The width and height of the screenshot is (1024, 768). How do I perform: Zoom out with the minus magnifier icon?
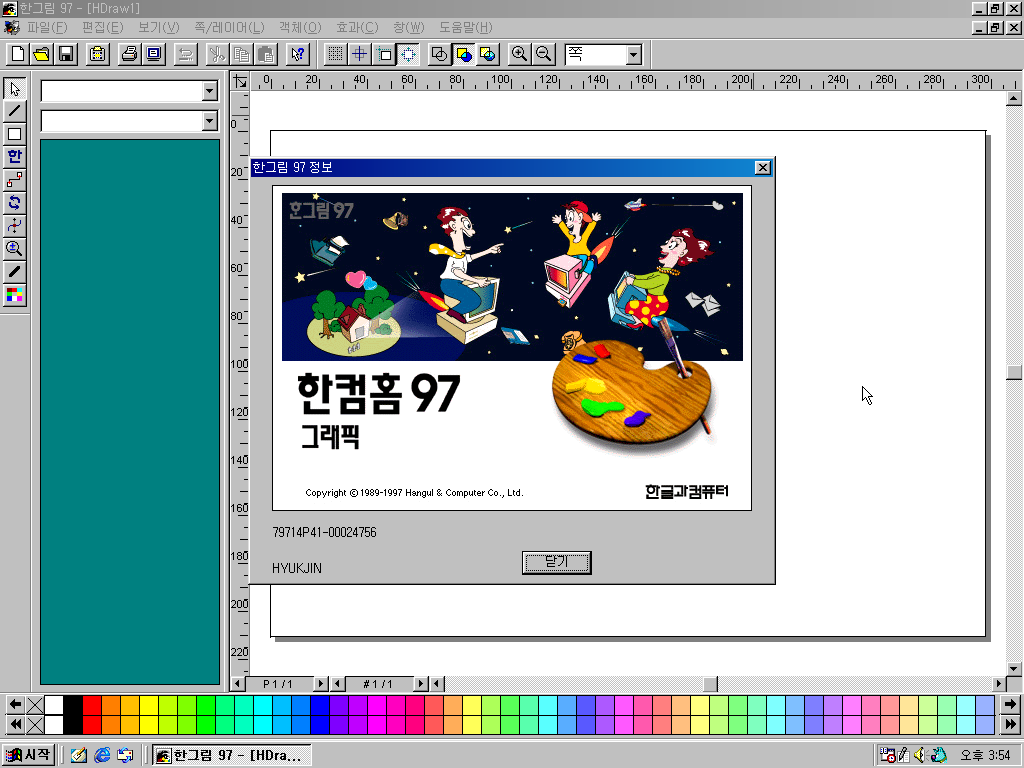point(543,54)
